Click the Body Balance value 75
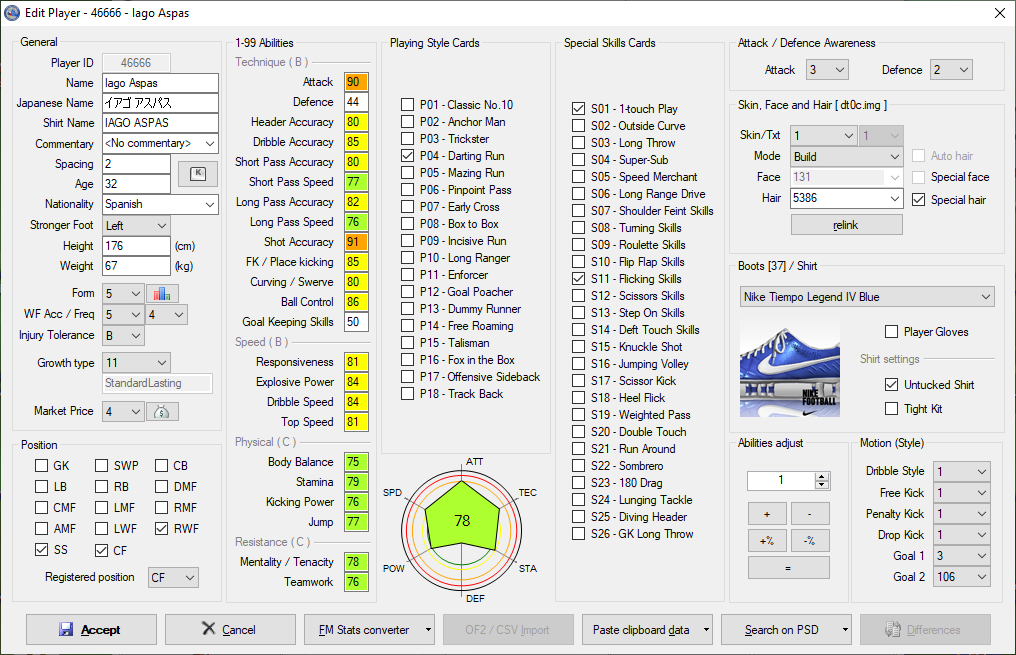 coord(356,462)
